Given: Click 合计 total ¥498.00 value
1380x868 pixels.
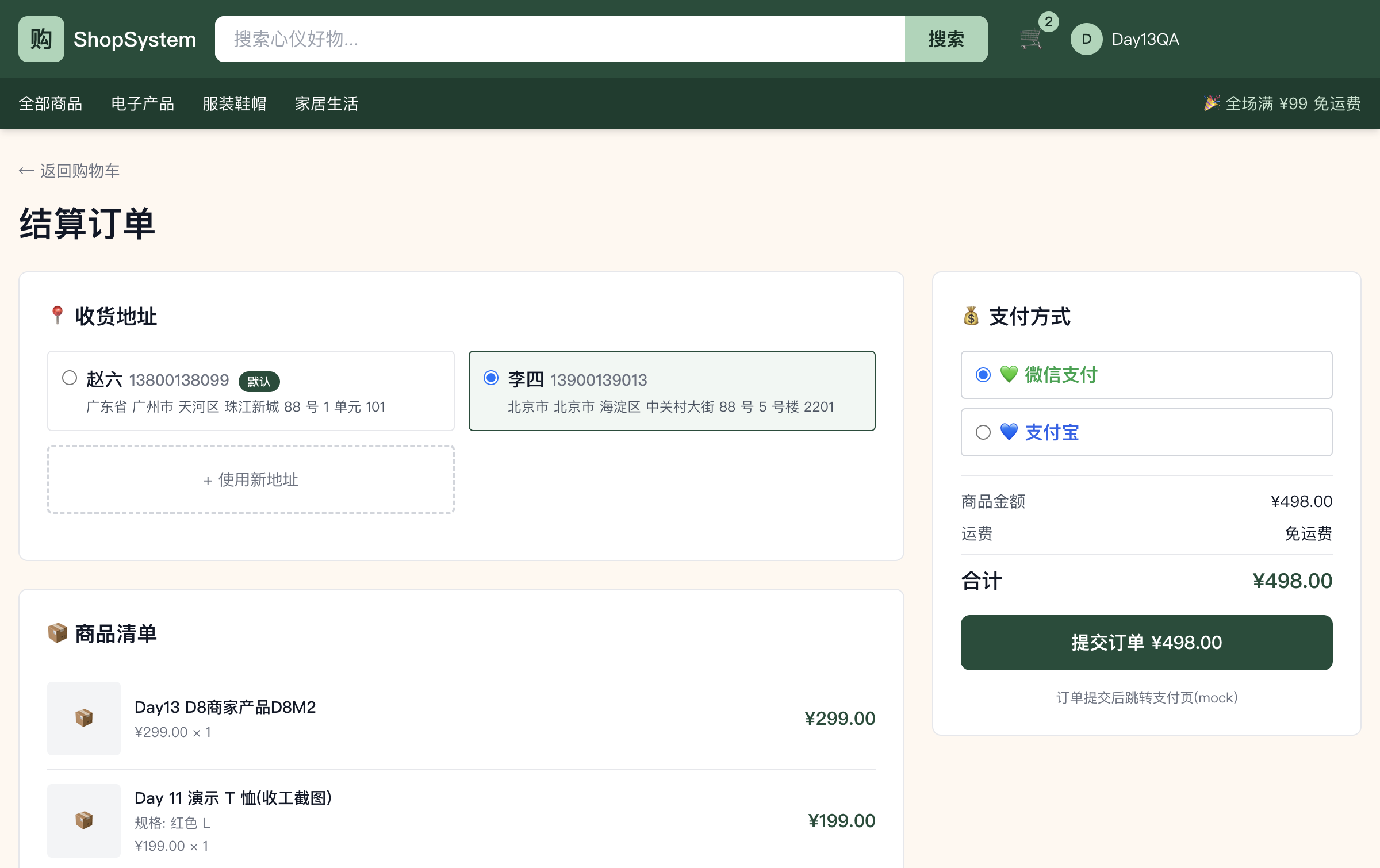Looking at the screenshot, I should [x=1292, y=581].
